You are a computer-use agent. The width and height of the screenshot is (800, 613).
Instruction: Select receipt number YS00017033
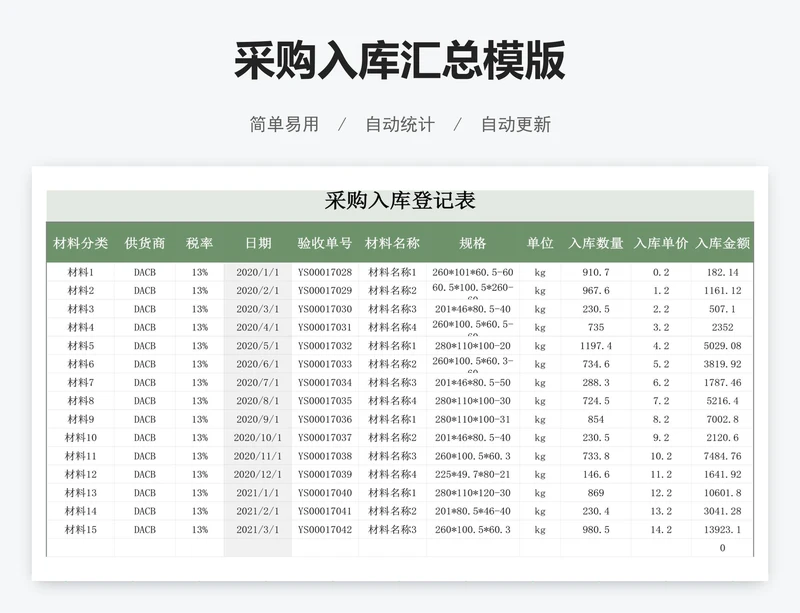coord(325,364)
